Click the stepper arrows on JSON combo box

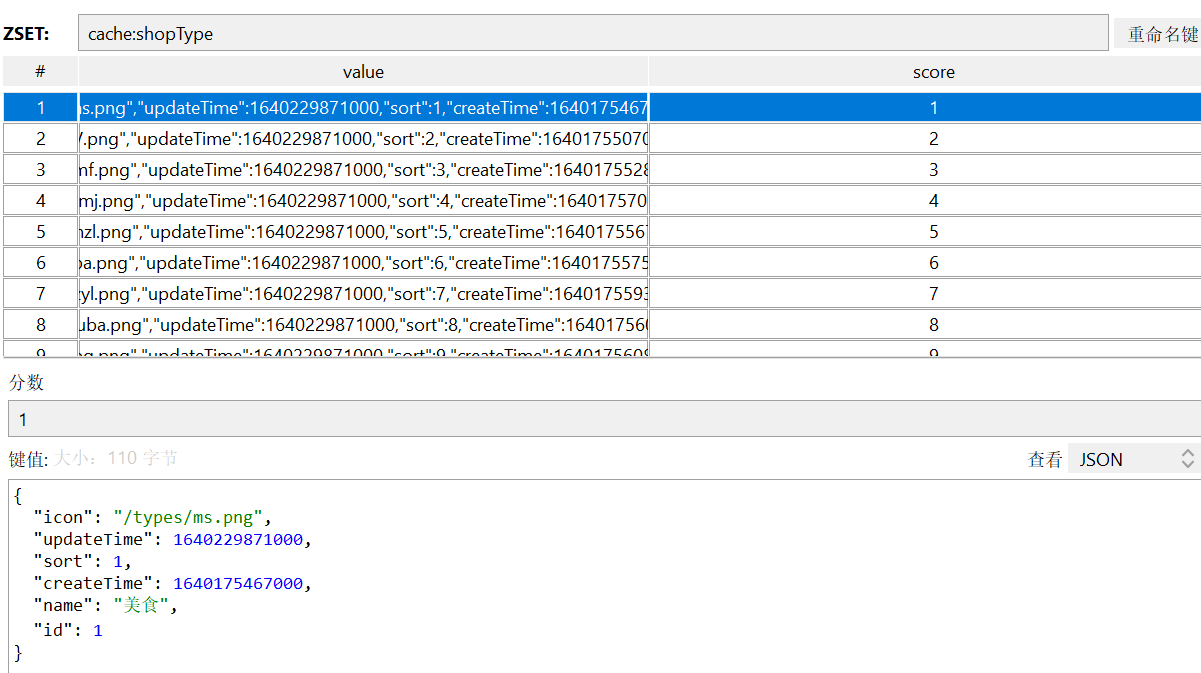(x=1188, y=459)
